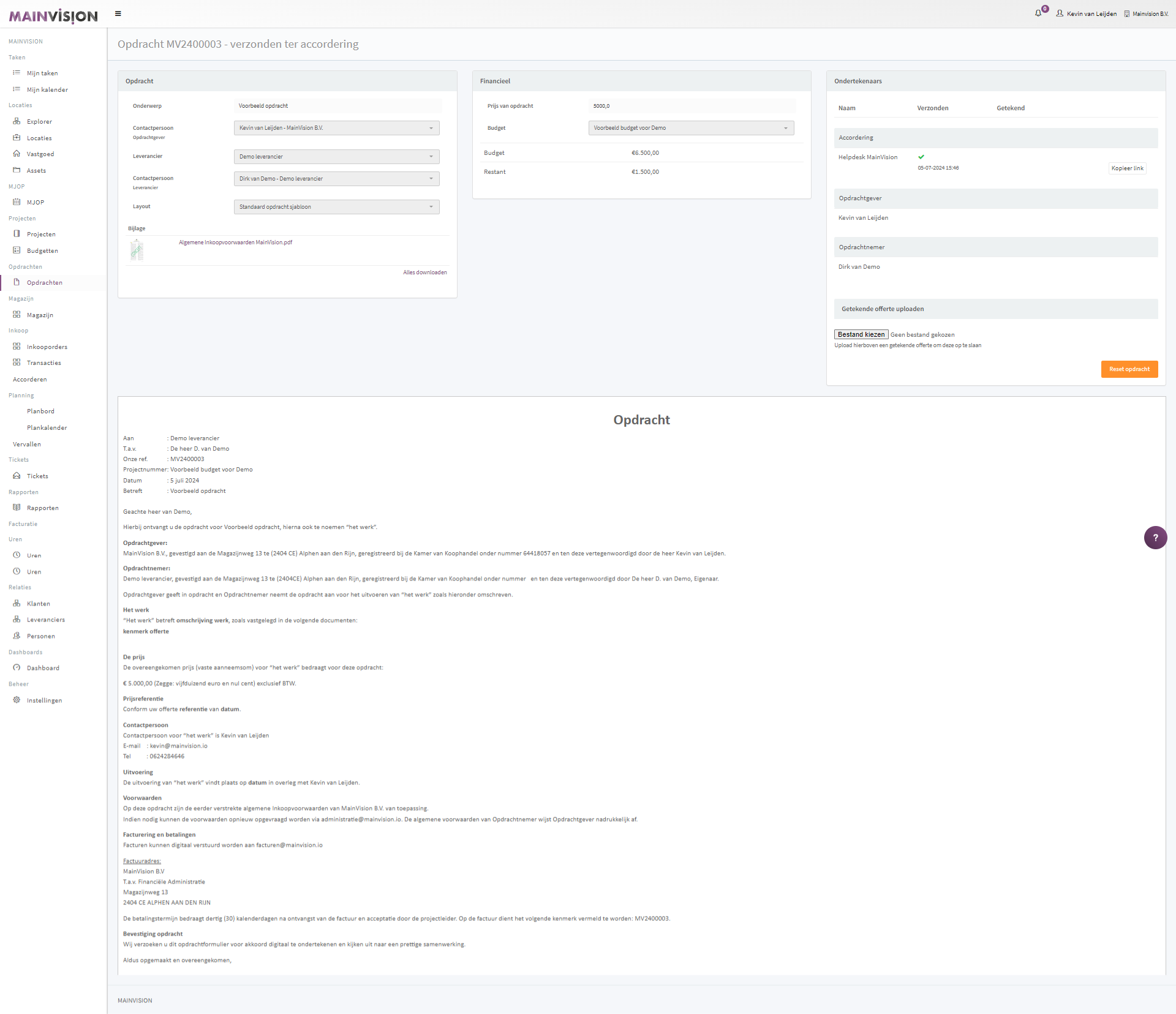The width and height of the screenshot is (1176, 1014).
Task: Click the Kopieer link button
Action: pyautogui.click(x=1127, y=168)
